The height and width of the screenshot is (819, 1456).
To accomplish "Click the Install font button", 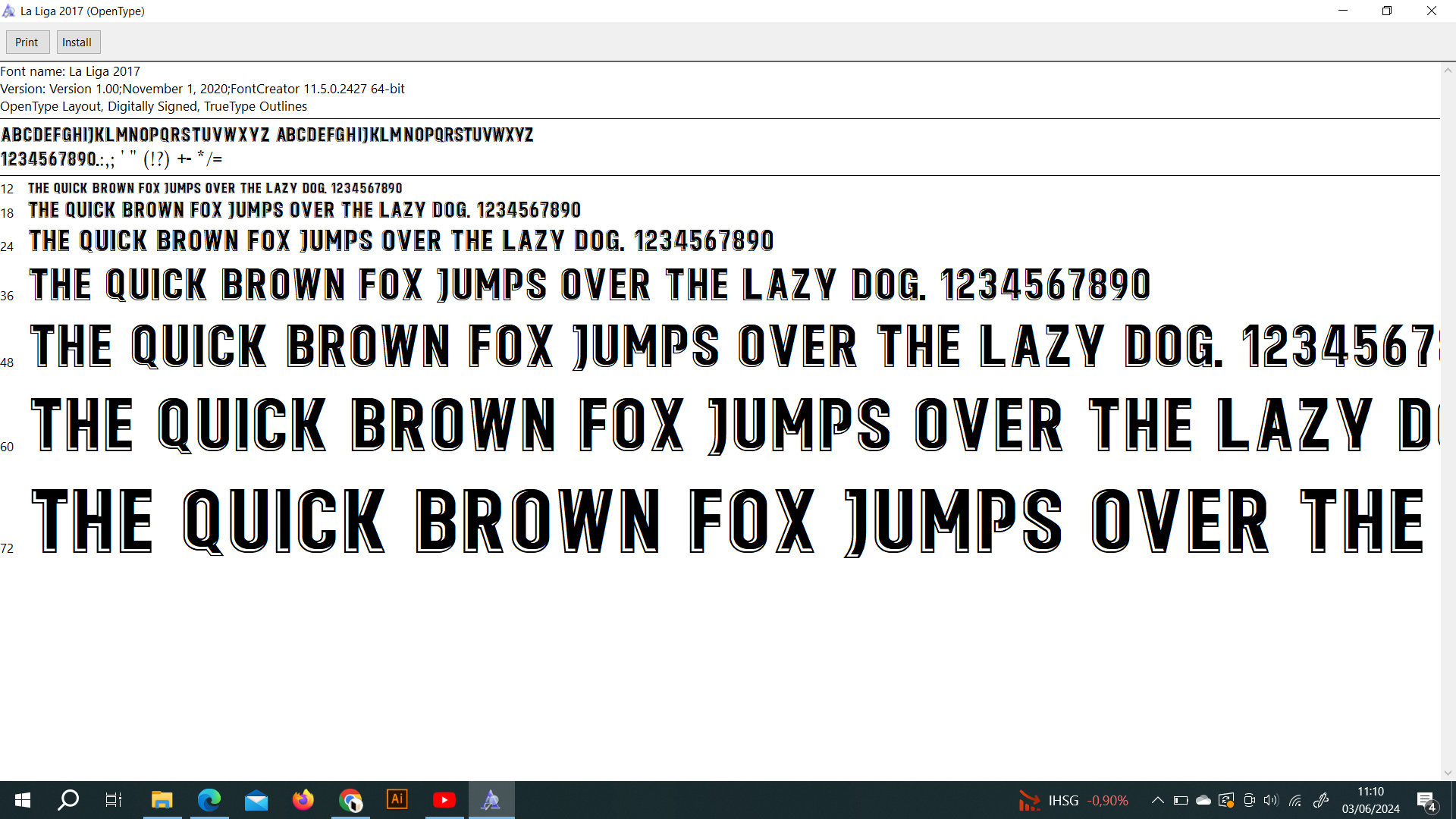I will (77, 42).
